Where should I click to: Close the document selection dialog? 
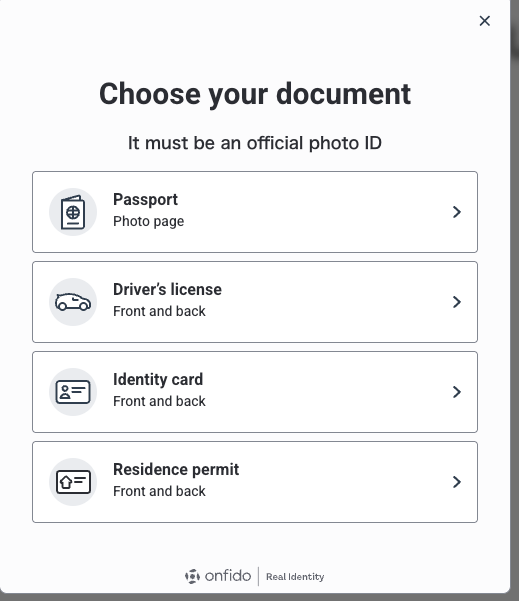[x=485, y=21]
